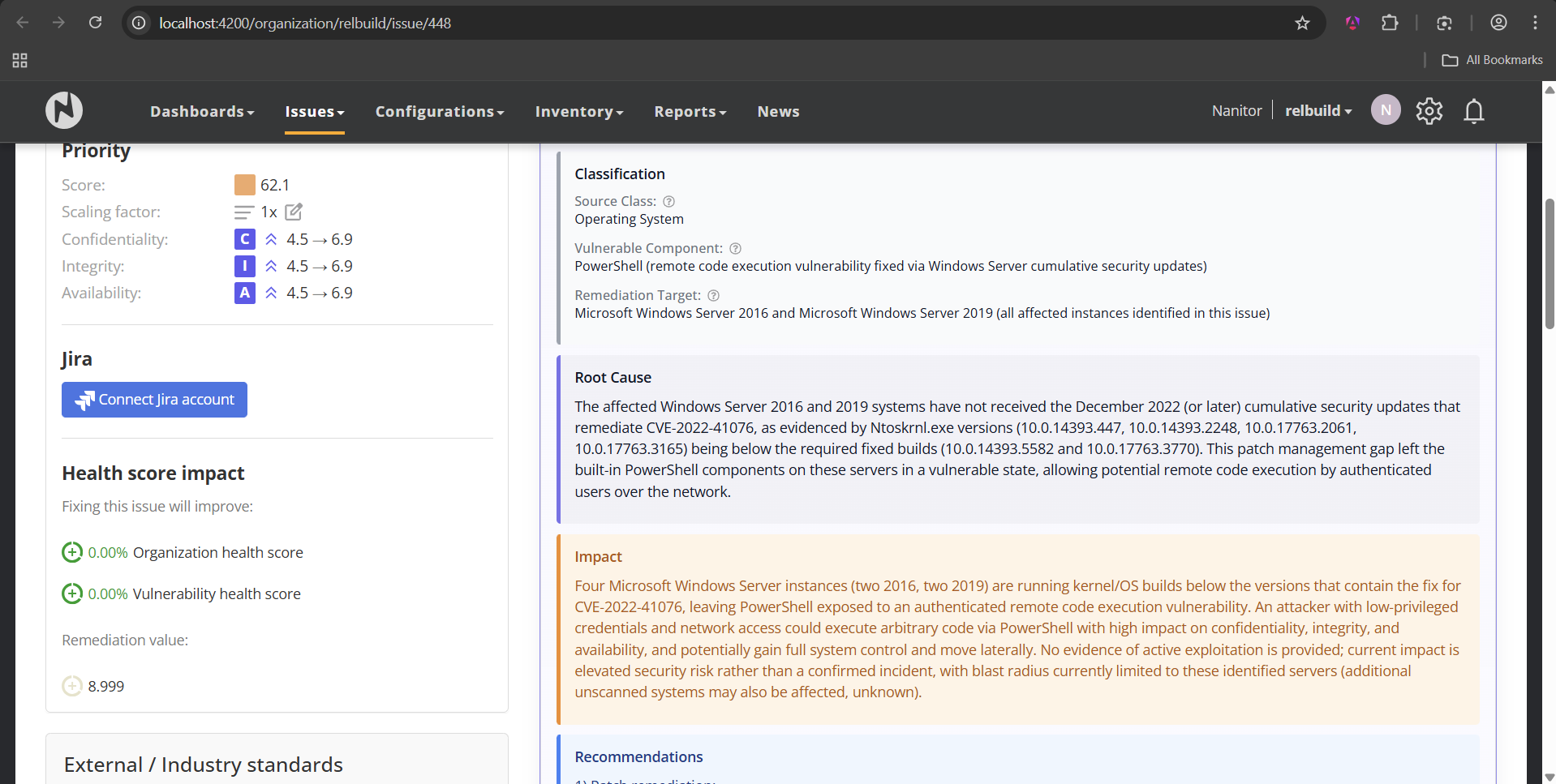
Task: Click the Remediation Target help icon
Action: [x=713, y=295]
